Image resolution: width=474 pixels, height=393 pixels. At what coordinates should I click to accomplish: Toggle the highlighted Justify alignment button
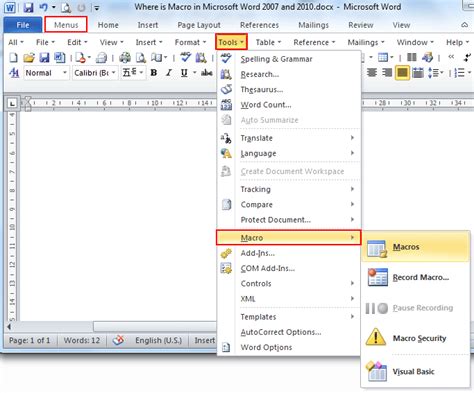point(402,73)
